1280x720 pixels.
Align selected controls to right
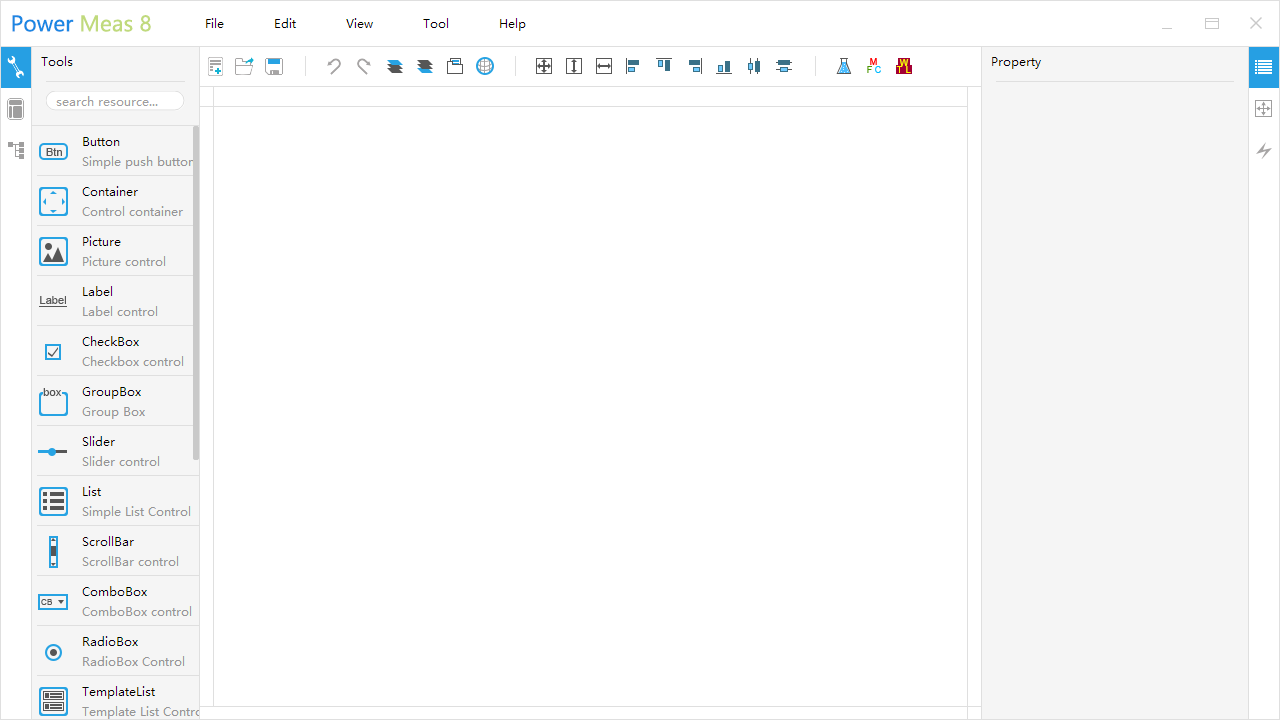[695, 67]
